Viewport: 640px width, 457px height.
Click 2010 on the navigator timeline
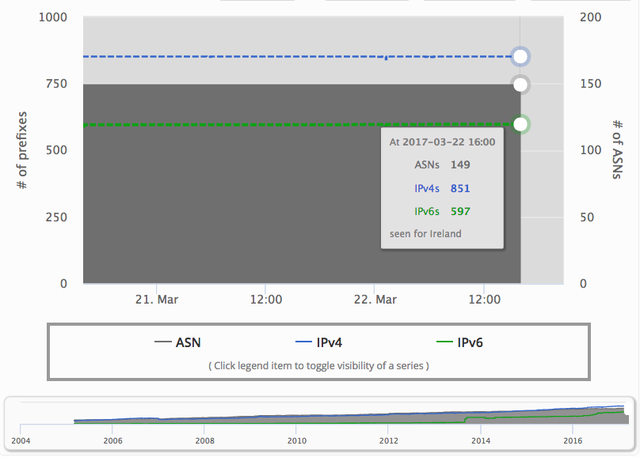[x=297, y=441]
